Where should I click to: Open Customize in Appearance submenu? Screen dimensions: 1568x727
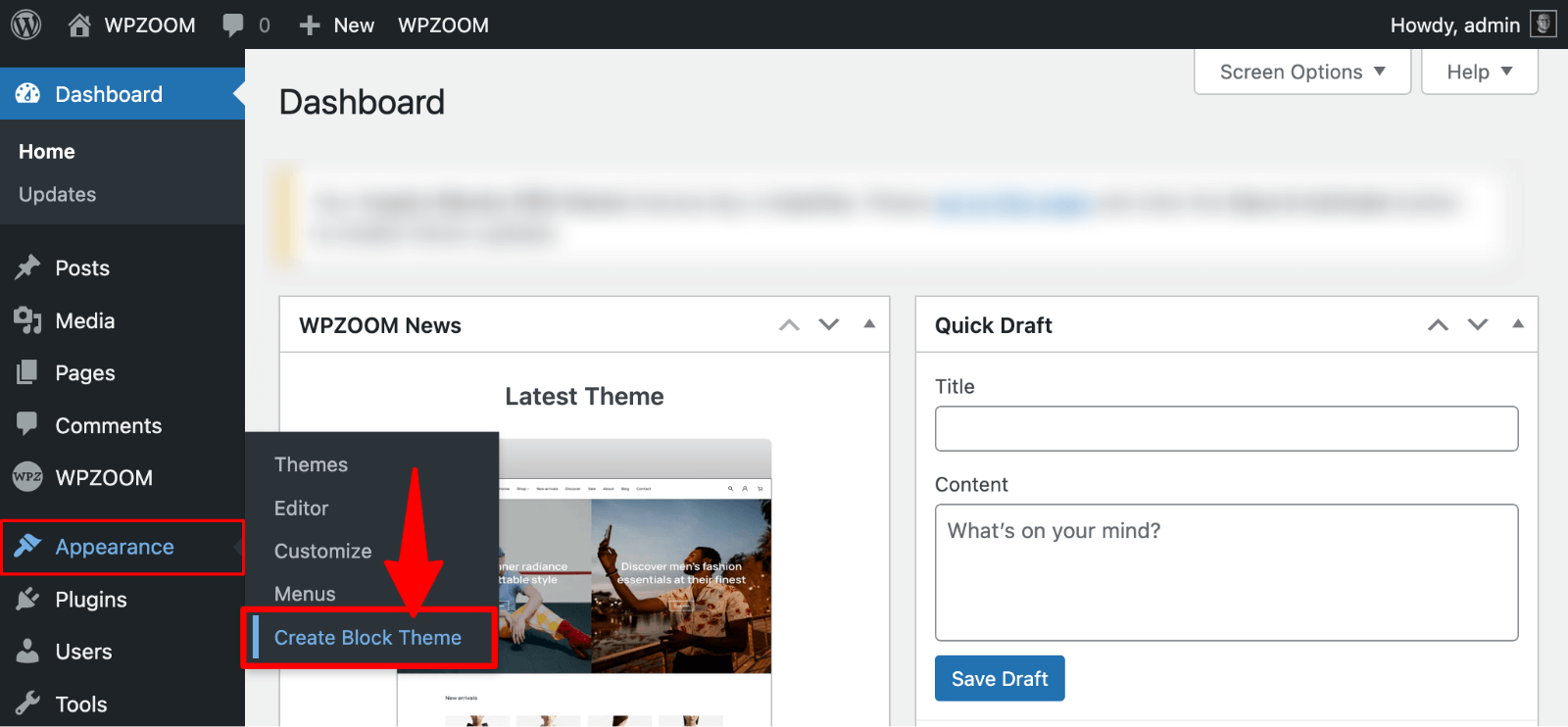point(322,551)
